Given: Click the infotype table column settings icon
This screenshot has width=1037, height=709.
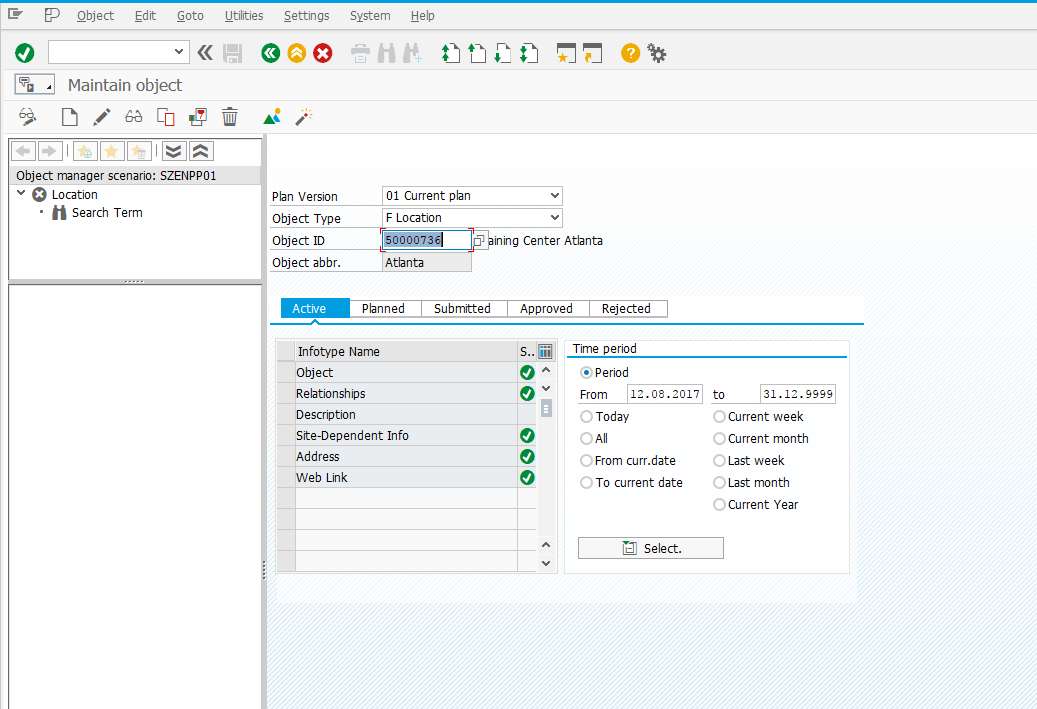Looking at the screenshot, I should coord(546,351).
